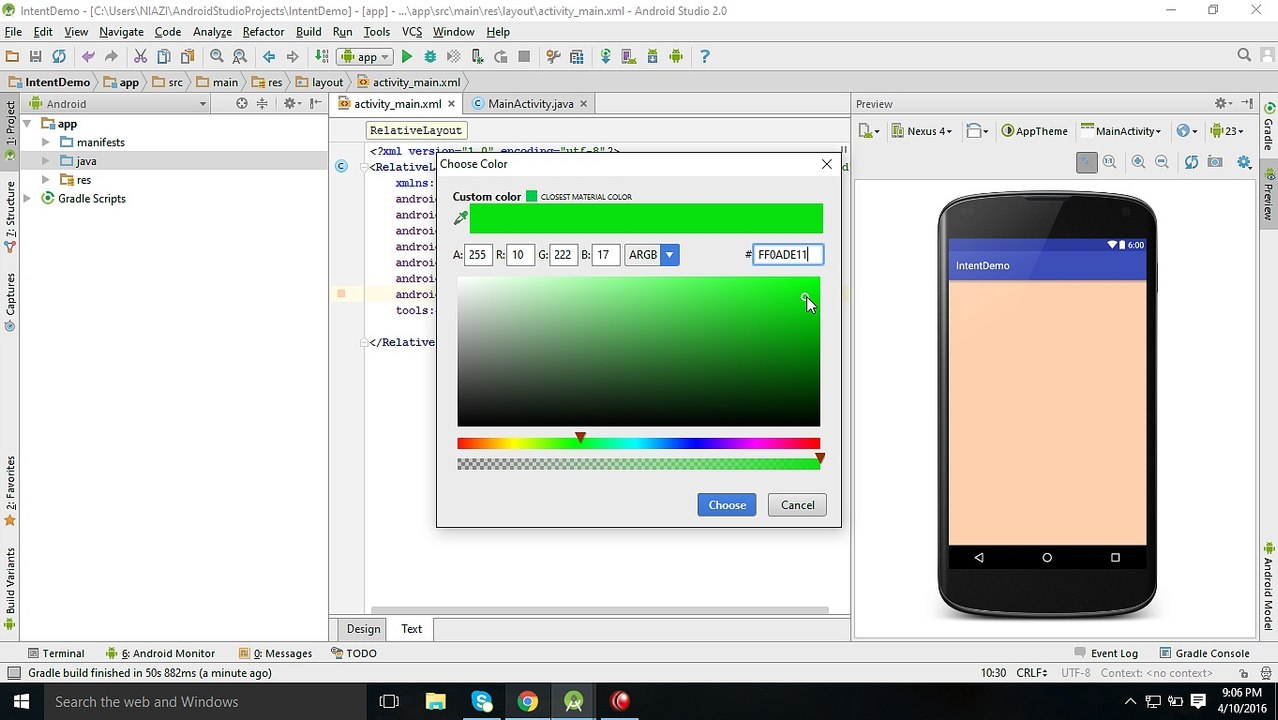Click the Debug bug icon
This screenshot has width=1278, height=720.
pyautogui.click(x=430, y=57)
